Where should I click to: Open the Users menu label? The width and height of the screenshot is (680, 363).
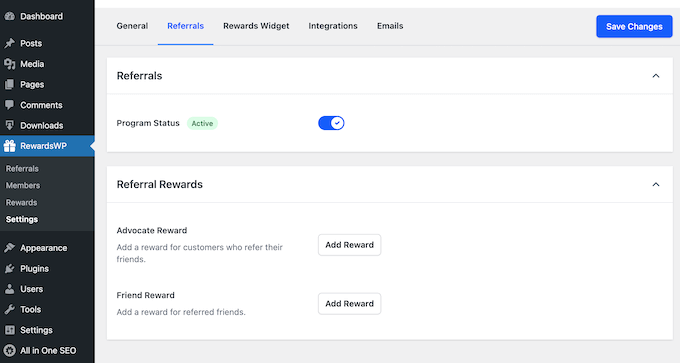point(32,289)
